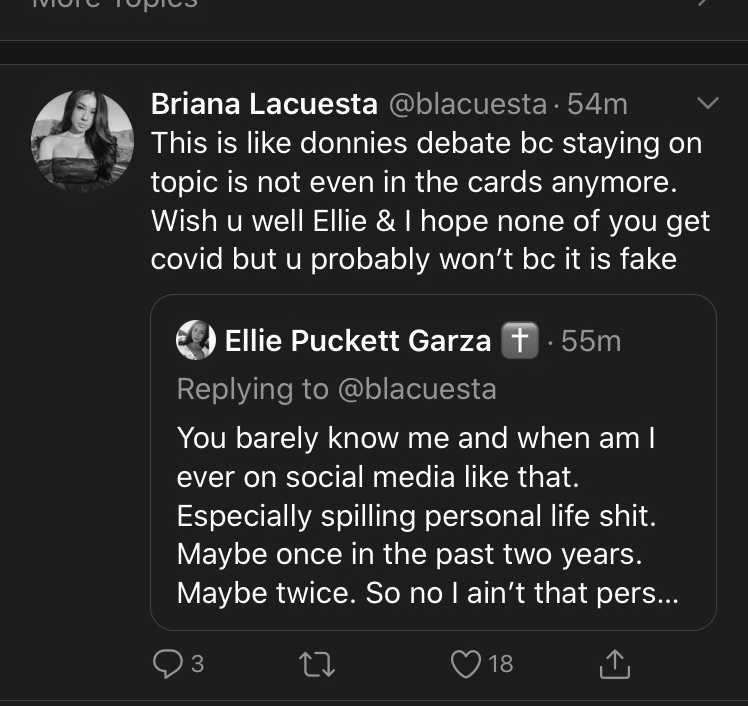748x706 pixels.
Task: Expand the tweet options chevron
Action: 707,103
